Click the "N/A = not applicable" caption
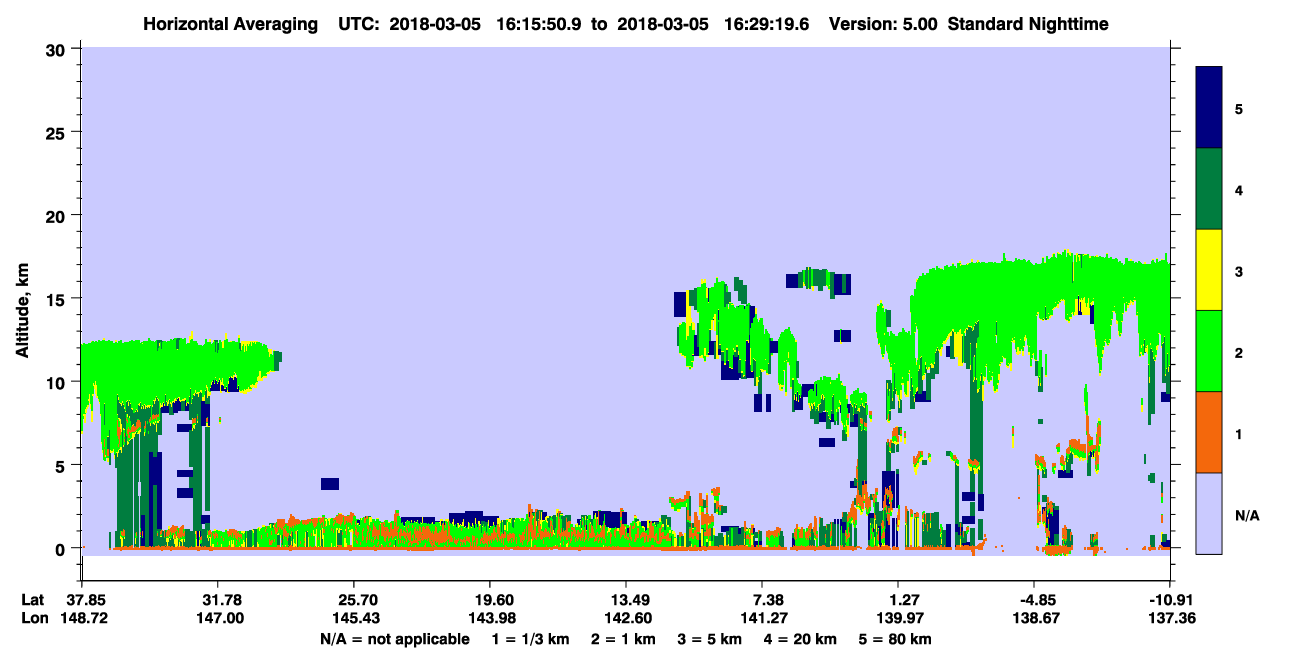Image resolution: width=1300 pixels, height=667 pixels. click(394, 639)
